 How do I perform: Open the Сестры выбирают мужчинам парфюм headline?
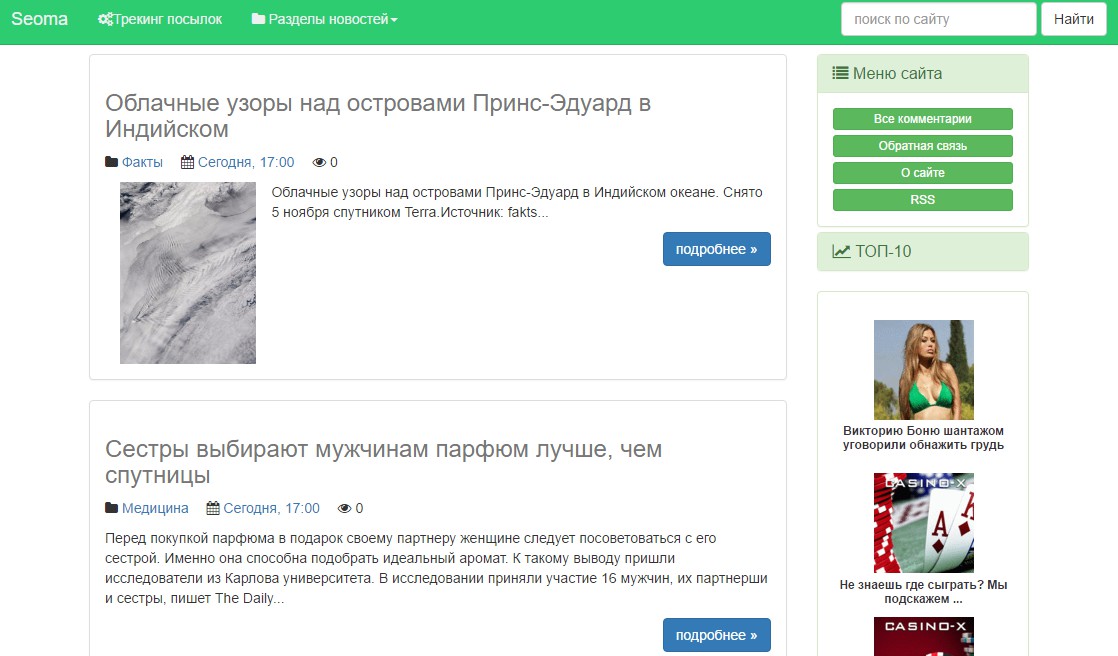[x=384, y=462]
